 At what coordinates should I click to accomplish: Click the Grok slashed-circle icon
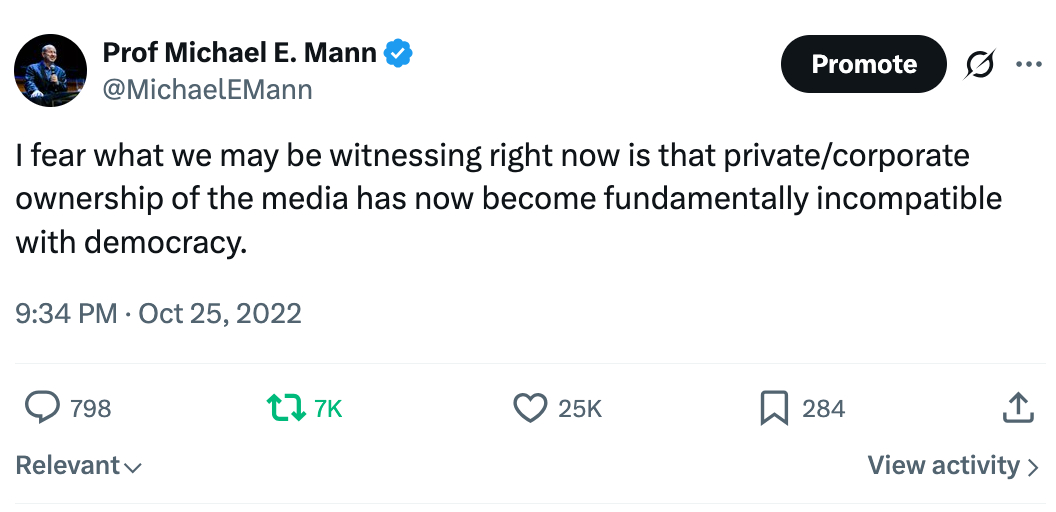coord(980,64)
